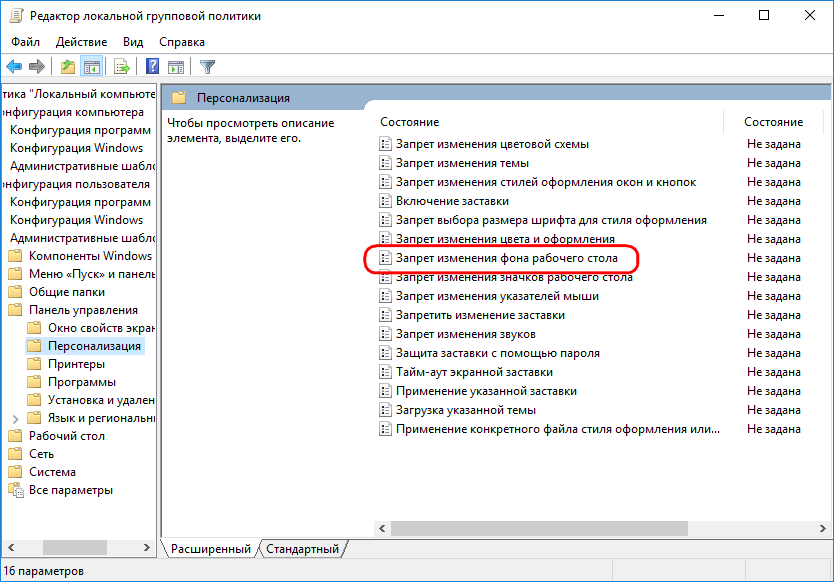
Task: Select 'Установка и удаление' tree item
Action: click(101, 400)
